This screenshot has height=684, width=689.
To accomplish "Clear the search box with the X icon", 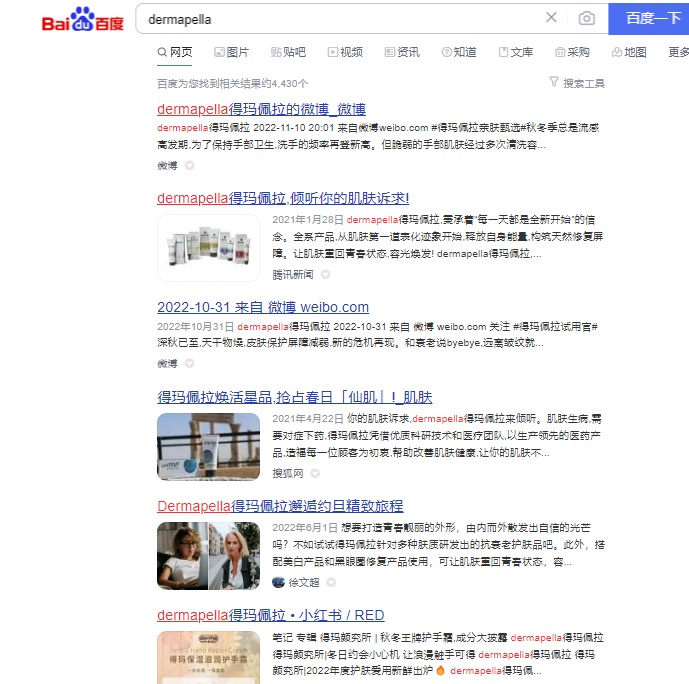I will tap(551, 18).
